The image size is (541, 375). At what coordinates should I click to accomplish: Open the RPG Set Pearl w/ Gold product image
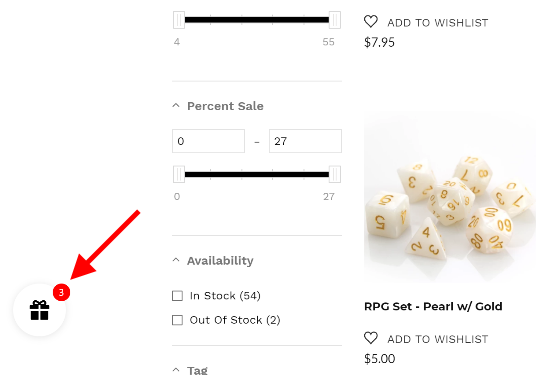450,197
